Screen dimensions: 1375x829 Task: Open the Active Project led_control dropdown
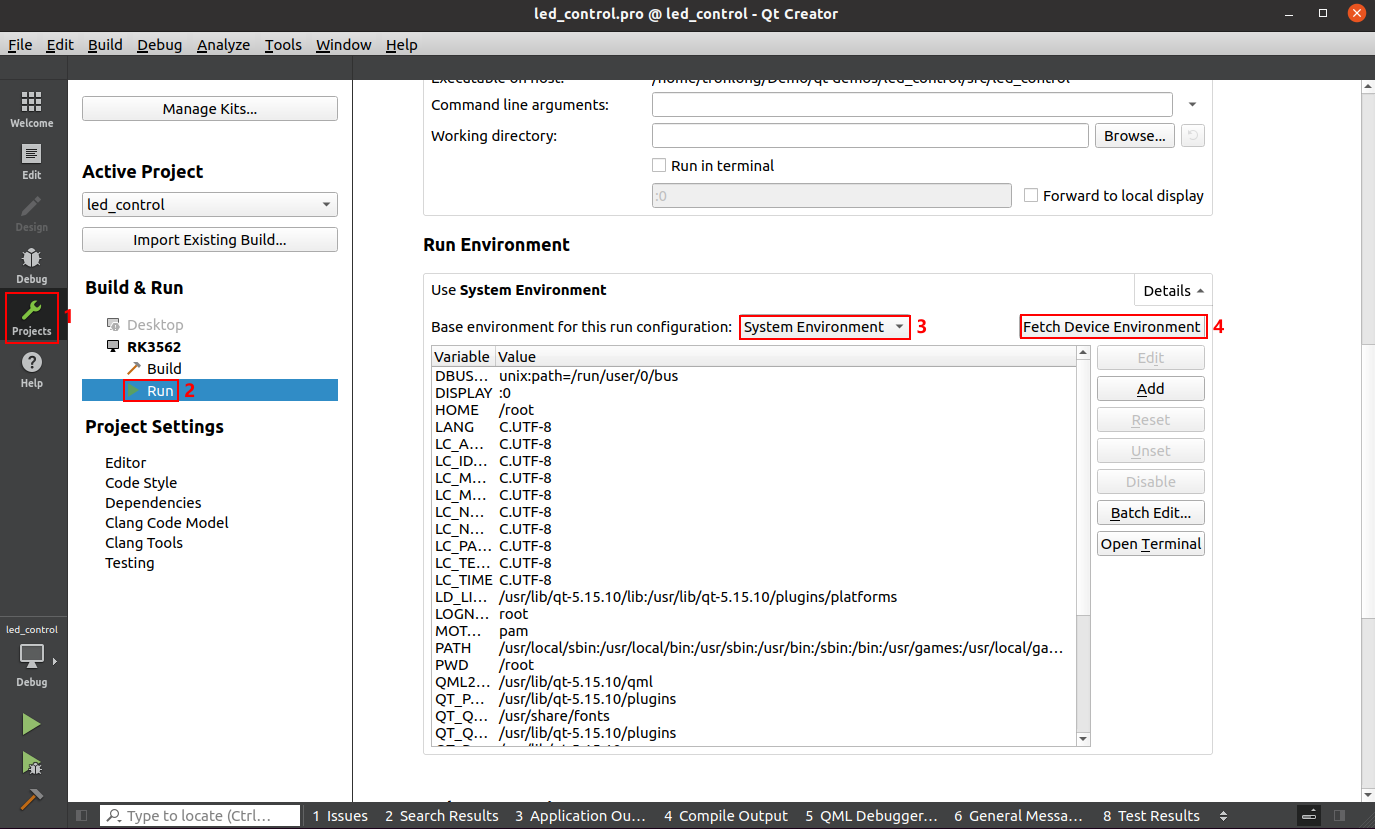click(x=210, y=205)
